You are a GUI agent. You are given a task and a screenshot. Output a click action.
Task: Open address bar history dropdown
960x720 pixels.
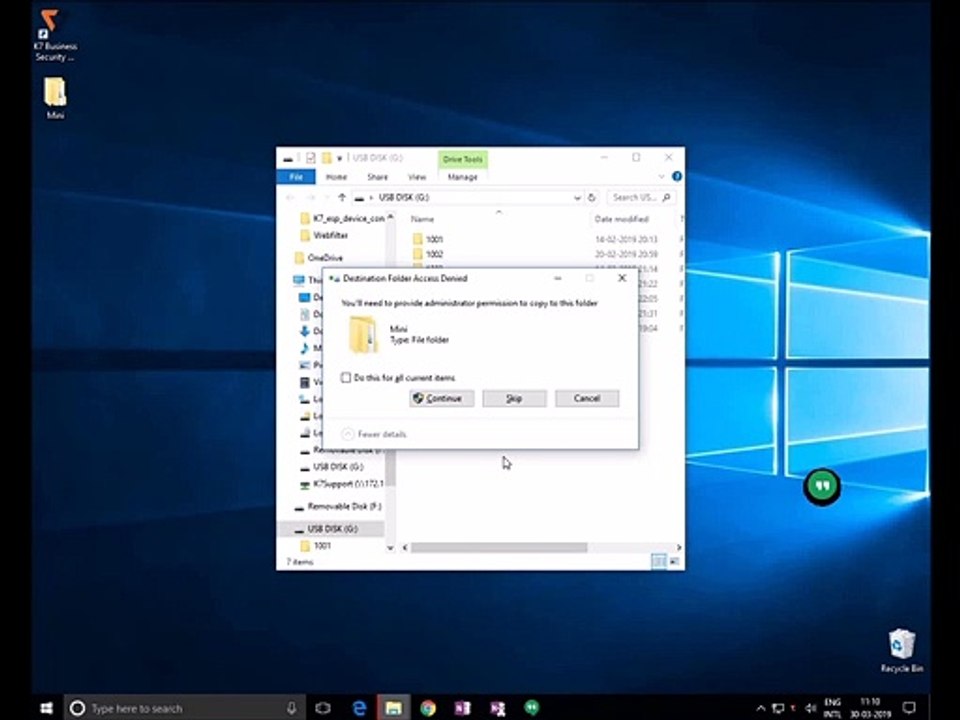click(x=577, y=197)
